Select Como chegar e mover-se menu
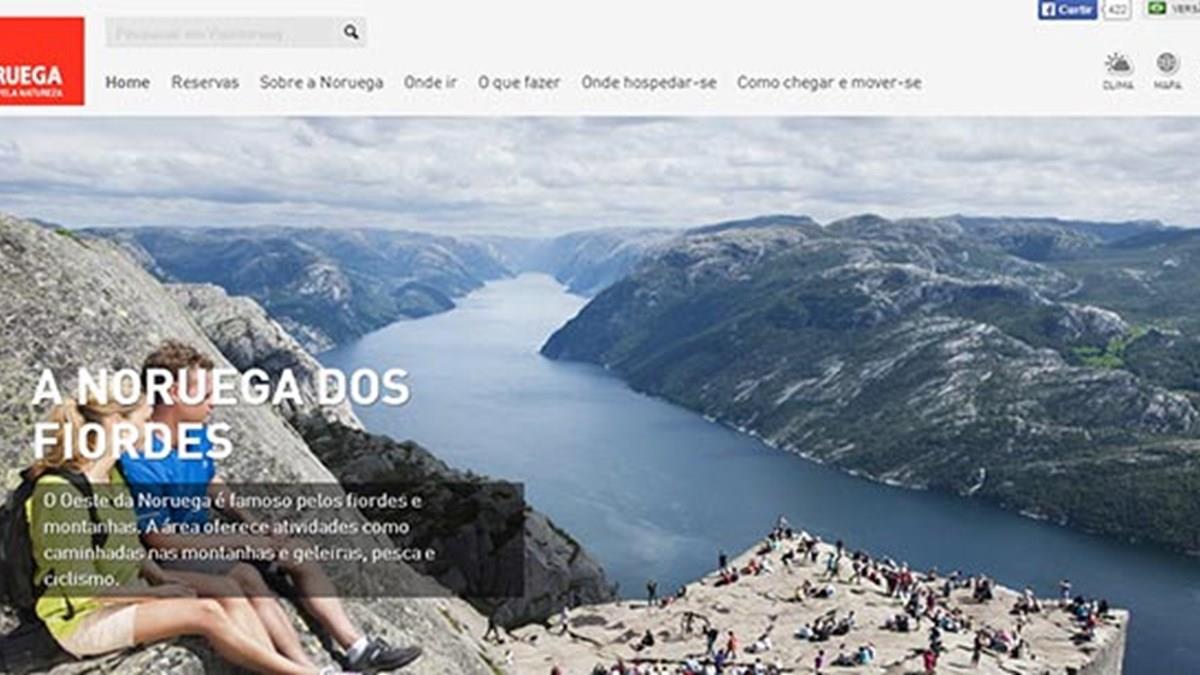The height and width of the screenshot is (675, 1200). tap(829, 83)
